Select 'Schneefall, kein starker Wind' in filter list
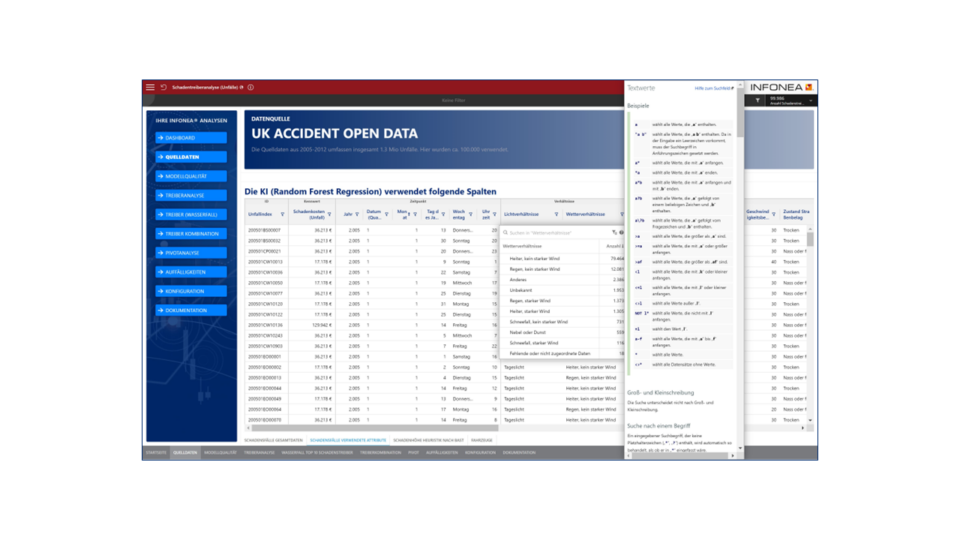 (563, 322)
